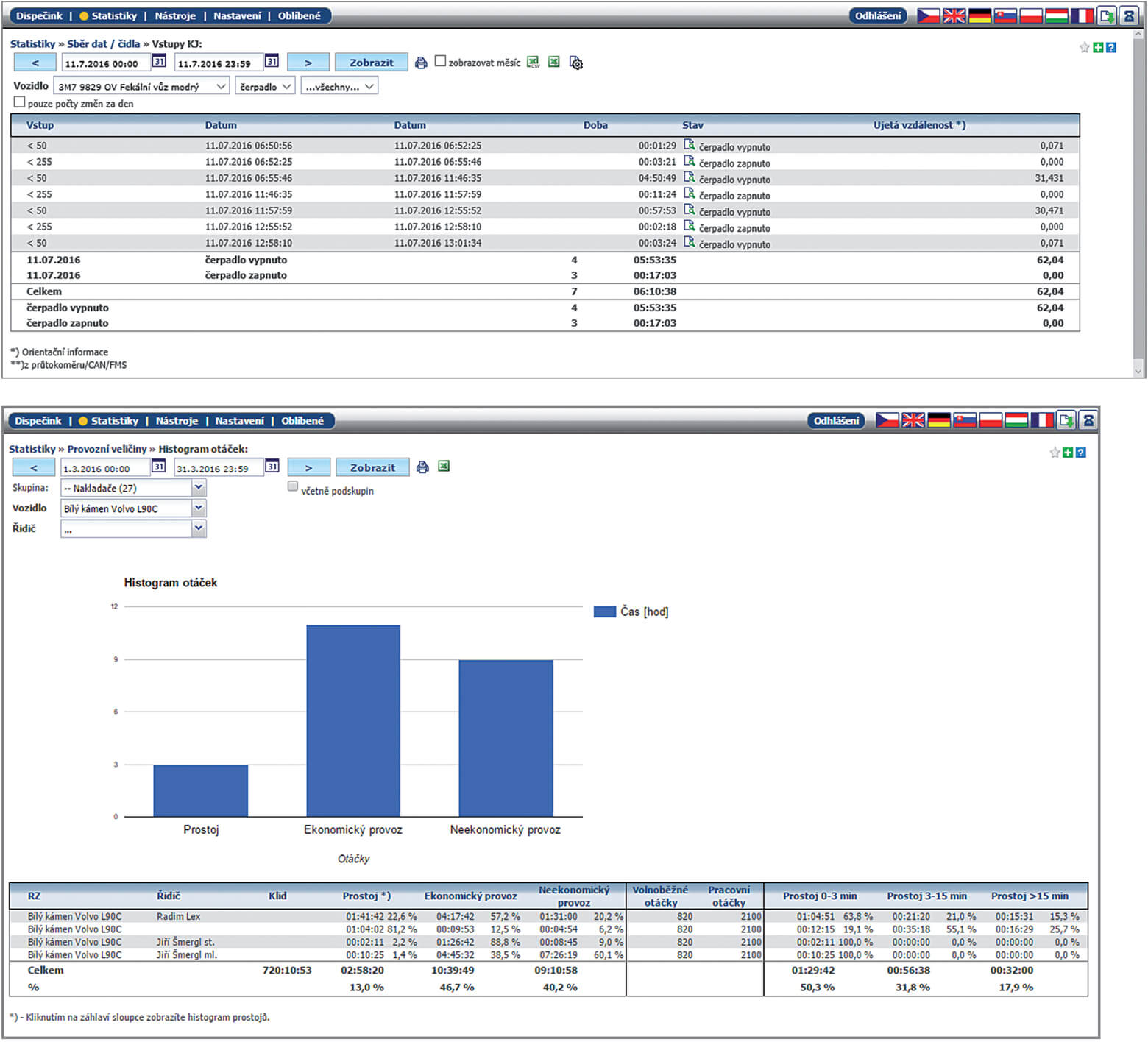Click the start date field 11.7.2016 00:00
1148x1042 pixels.
click(x=106, y=63)
